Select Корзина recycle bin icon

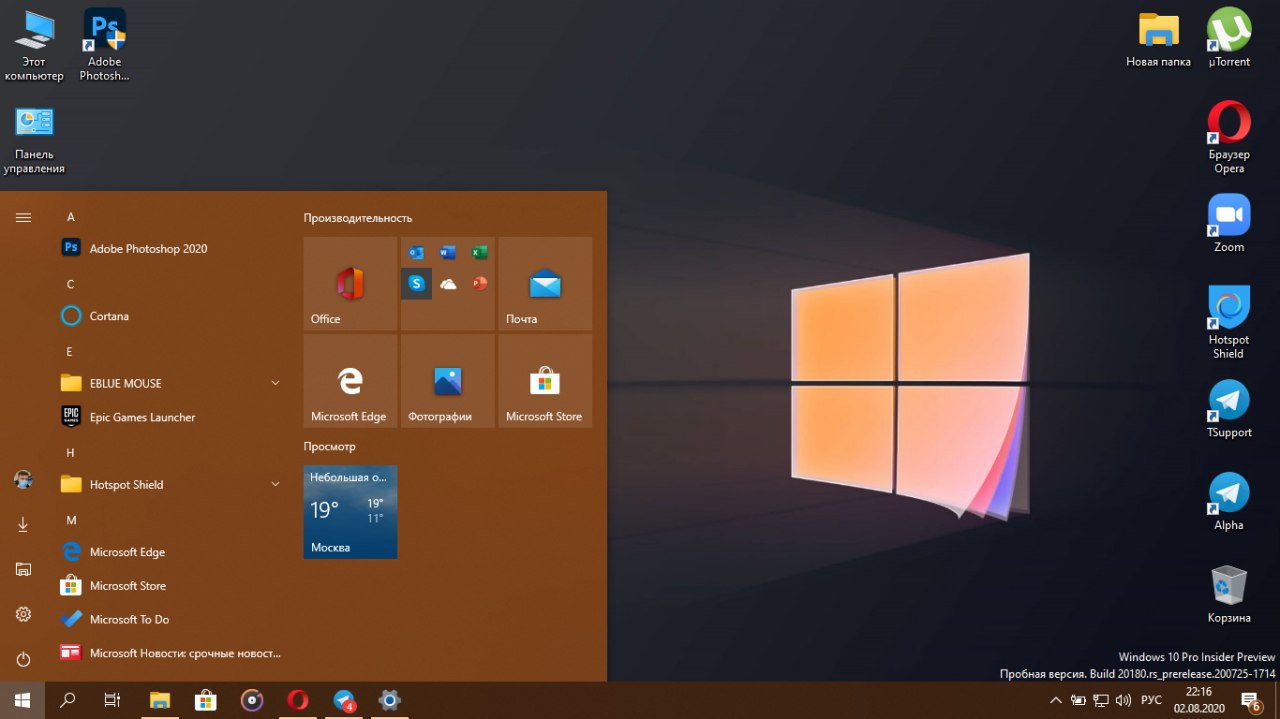coord(1229,595)
